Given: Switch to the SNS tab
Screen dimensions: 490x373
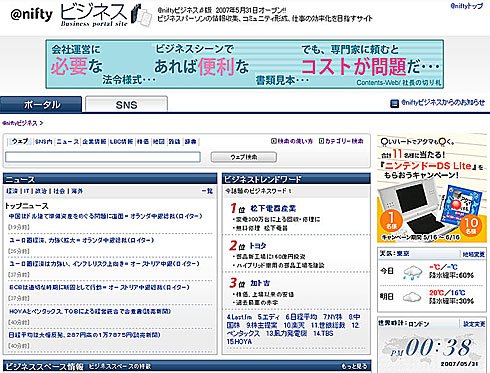Looking at the screenshot, I should [126, 105].
